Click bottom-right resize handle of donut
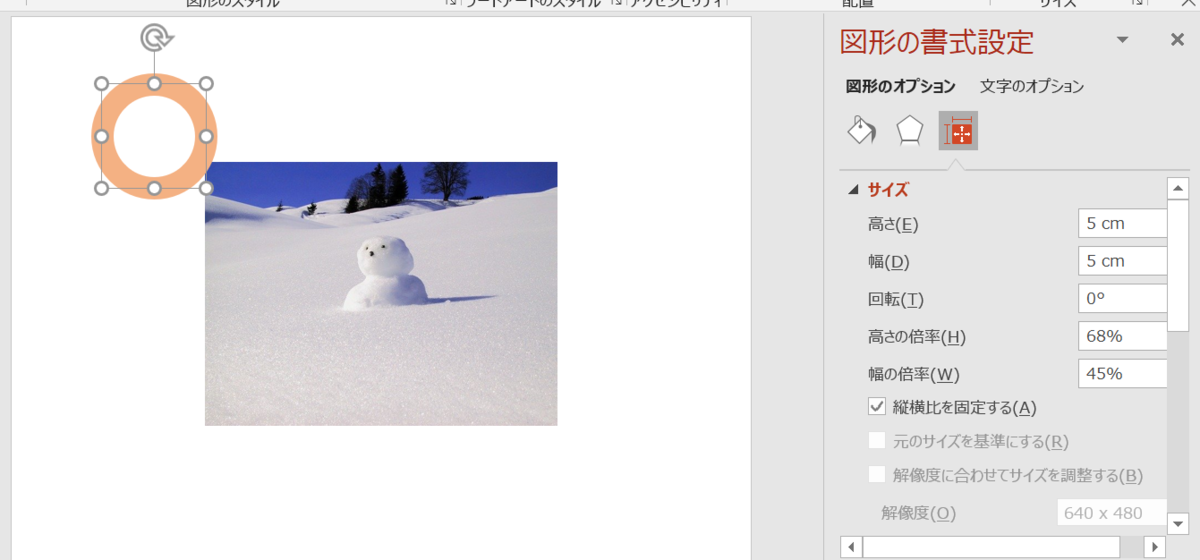Image resolution: width=1200 pixels, height=560 pixels. [x=206, y=188]
